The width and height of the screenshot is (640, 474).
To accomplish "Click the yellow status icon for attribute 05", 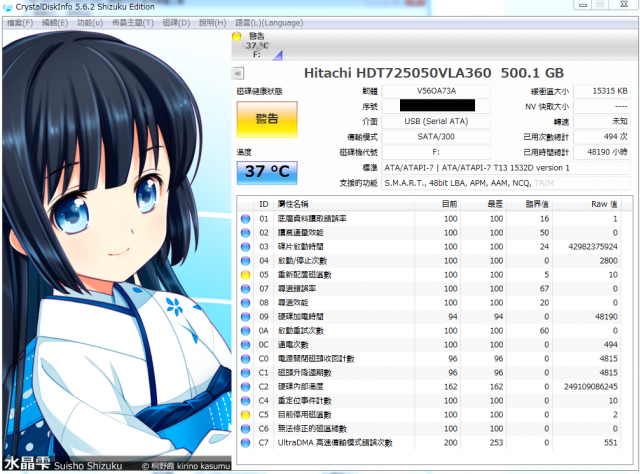I will click(x=245, y=275).
